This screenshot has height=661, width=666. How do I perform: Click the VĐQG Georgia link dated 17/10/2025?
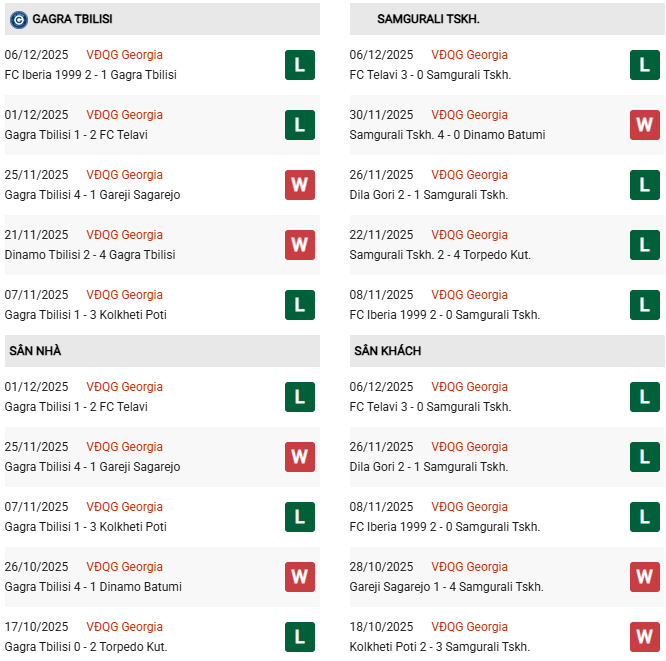(124, 627)
